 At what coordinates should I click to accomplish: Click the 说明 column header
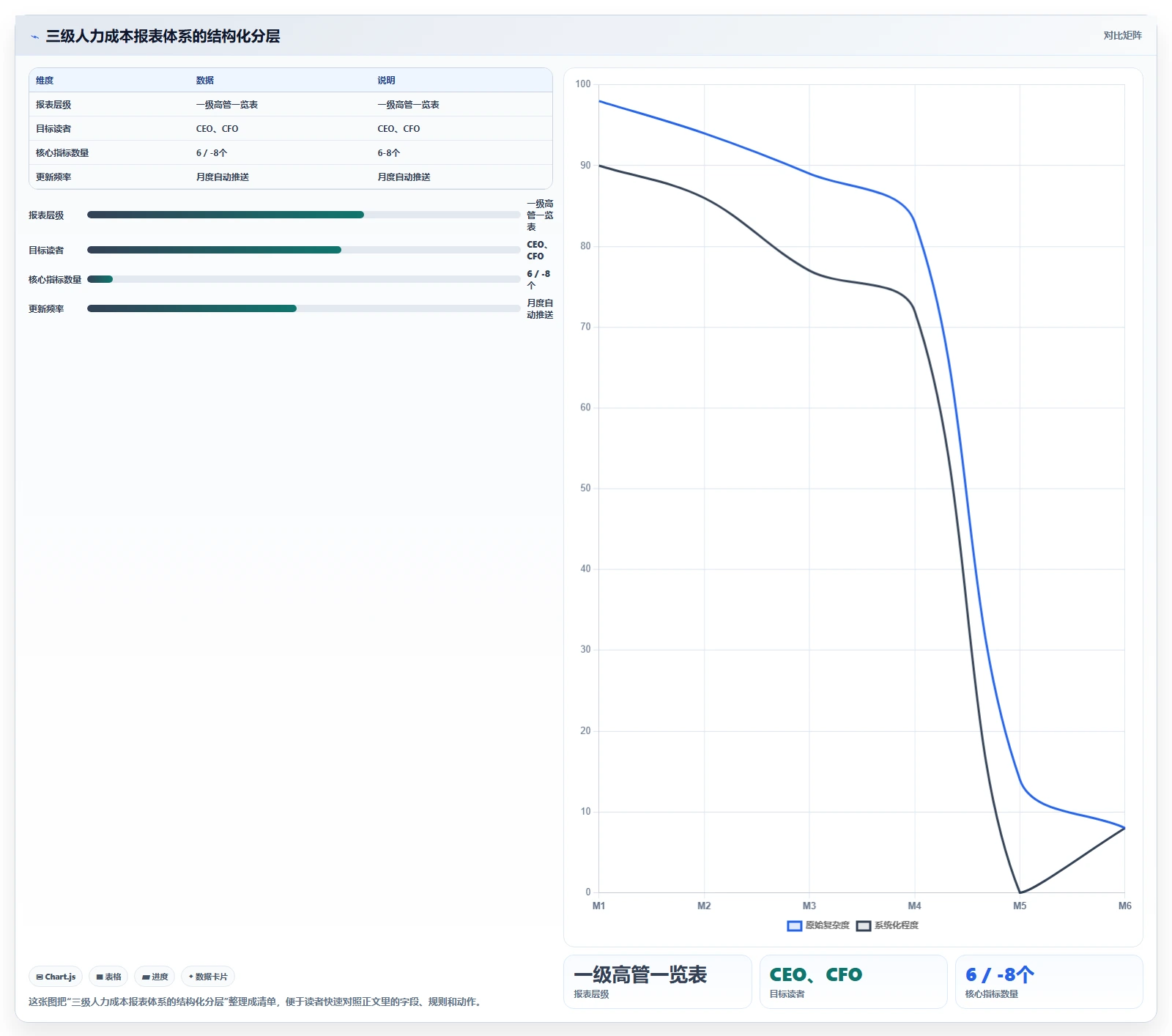[386, 81]
